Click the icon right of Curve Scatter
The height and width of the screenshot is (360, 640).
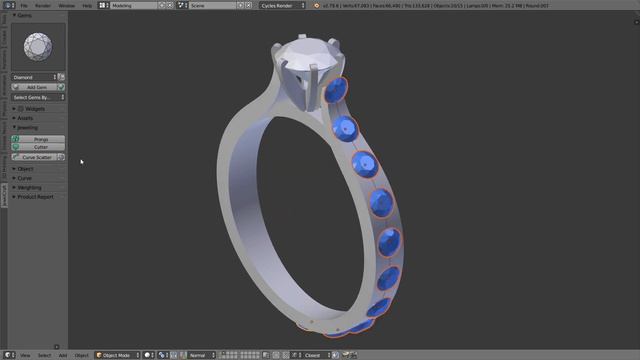click(61, 157)
